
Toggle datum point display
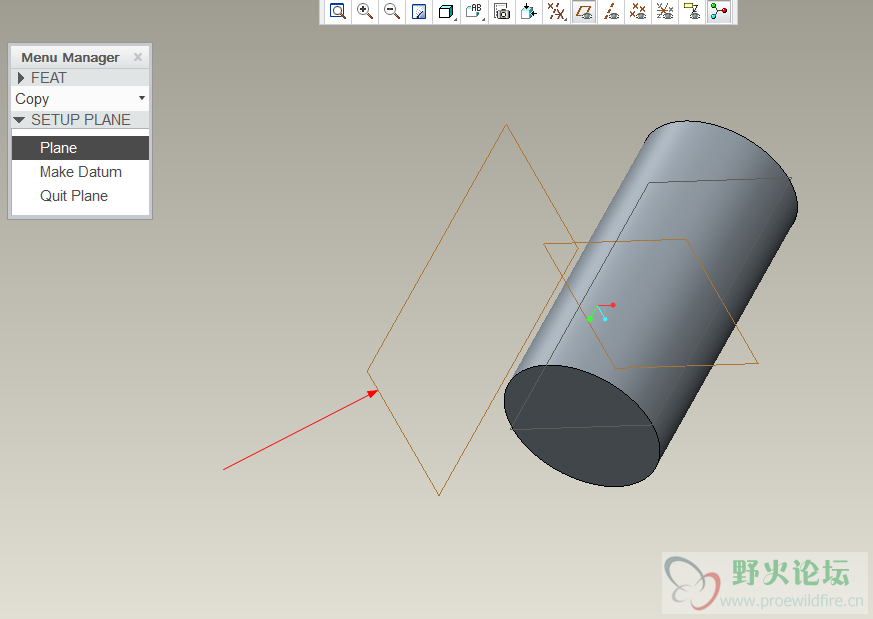[637, 11]
